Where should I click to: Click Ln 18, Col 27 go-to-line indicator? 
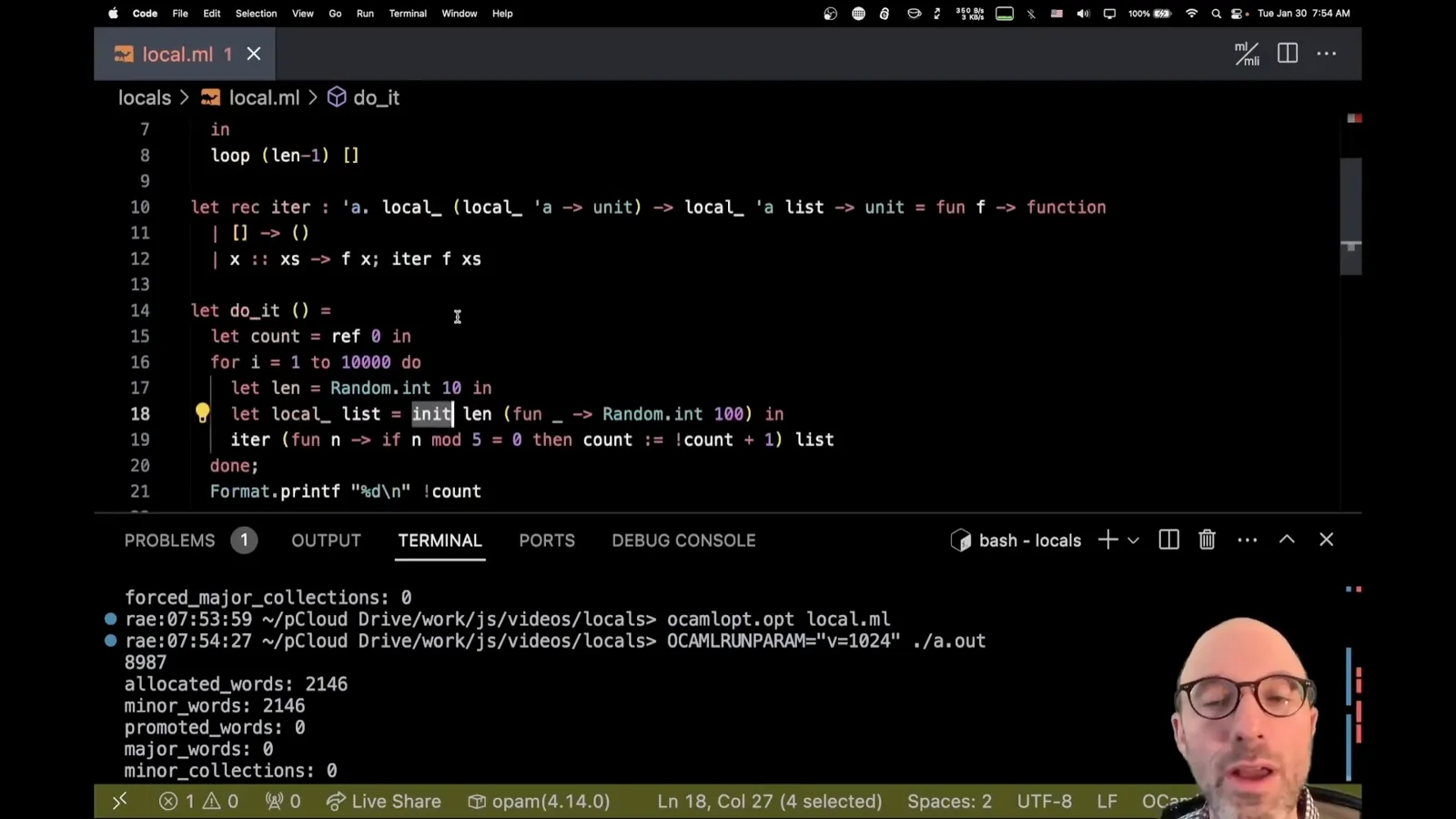click(x=770, y=802)
